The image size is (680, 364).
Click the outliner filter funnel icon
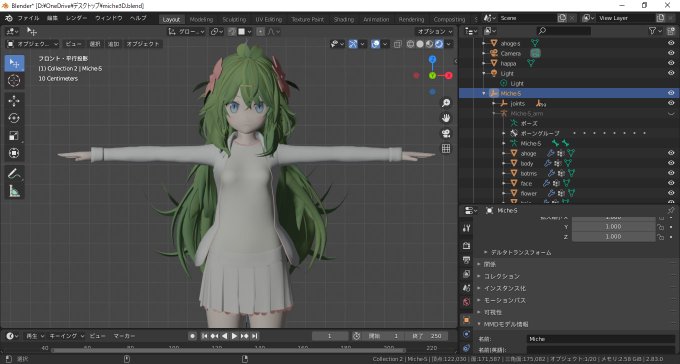[x=652, y=31]
